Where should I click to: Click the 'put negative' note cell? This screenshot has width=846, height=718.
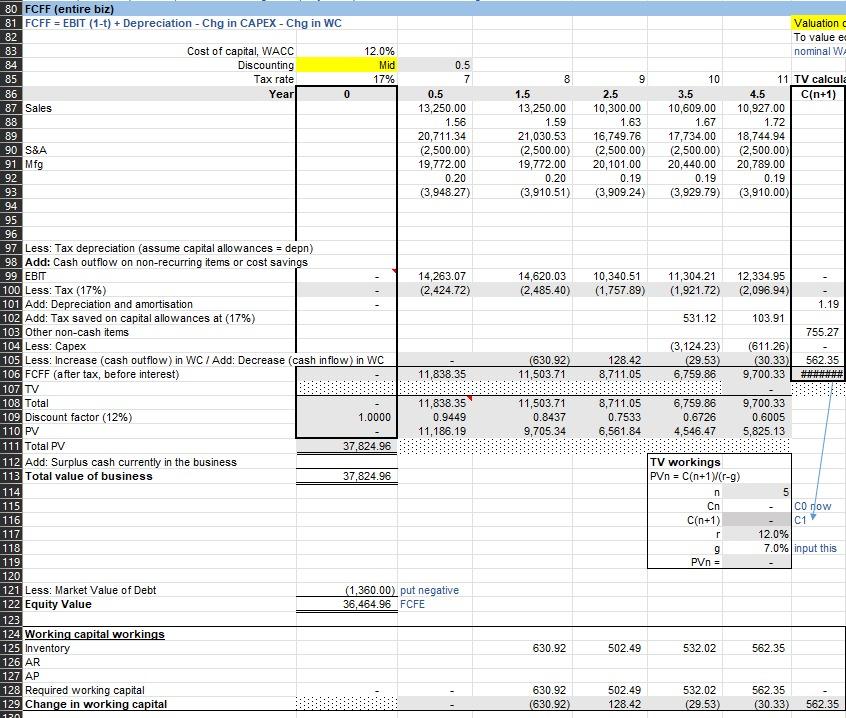(429, 590)
